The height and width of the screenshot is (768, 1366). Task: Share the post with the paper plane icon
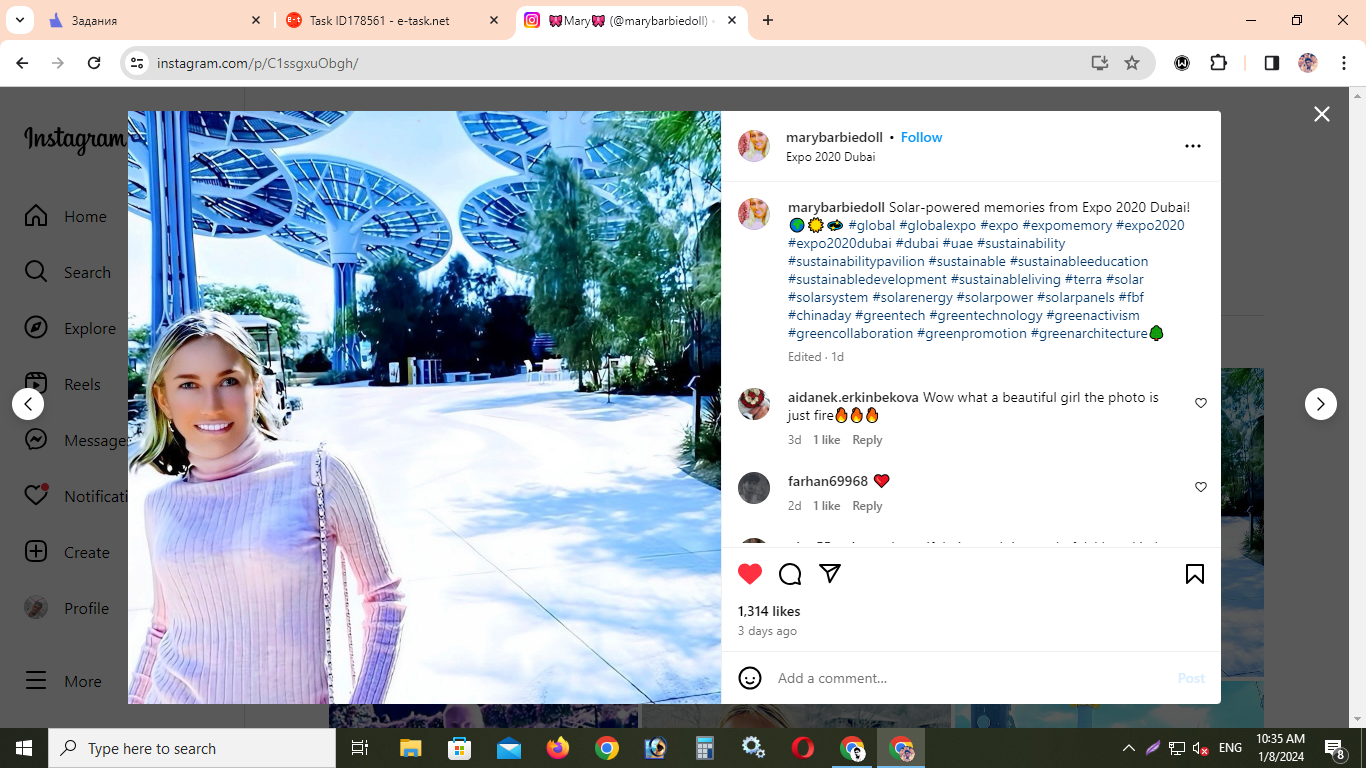[830, 573]
